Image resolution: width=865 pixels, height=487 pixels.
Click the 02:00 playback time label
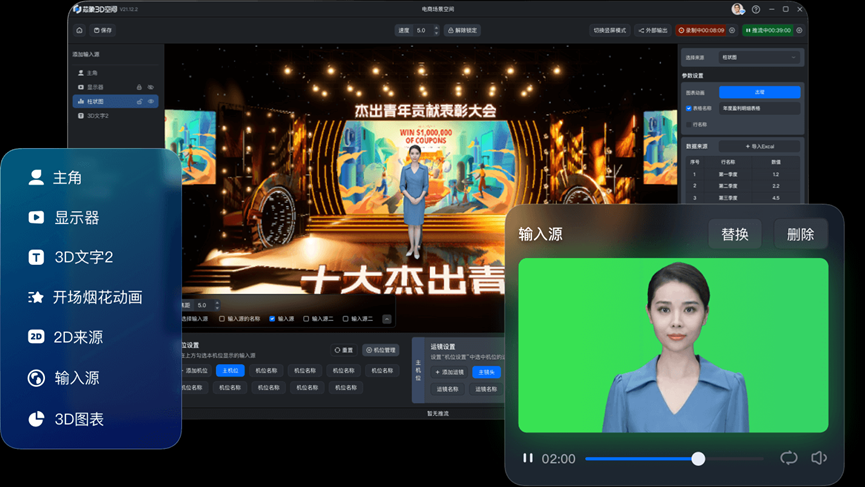point(558,459)
